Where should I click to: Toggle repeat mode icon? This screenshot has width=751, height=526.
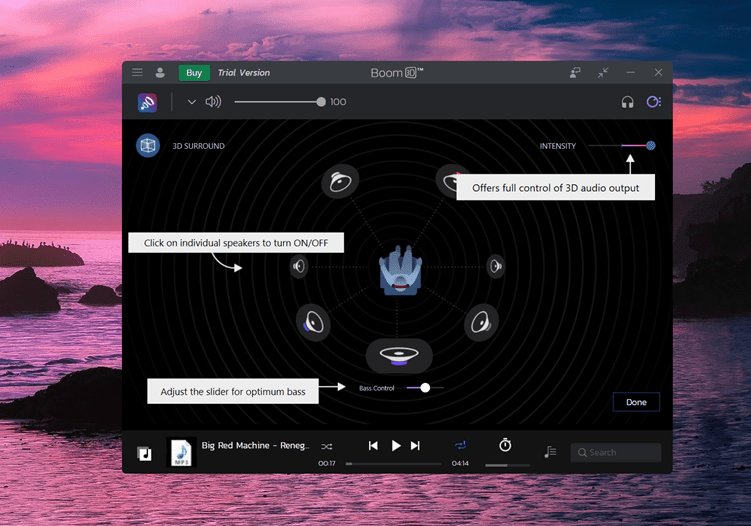[460, 446]
